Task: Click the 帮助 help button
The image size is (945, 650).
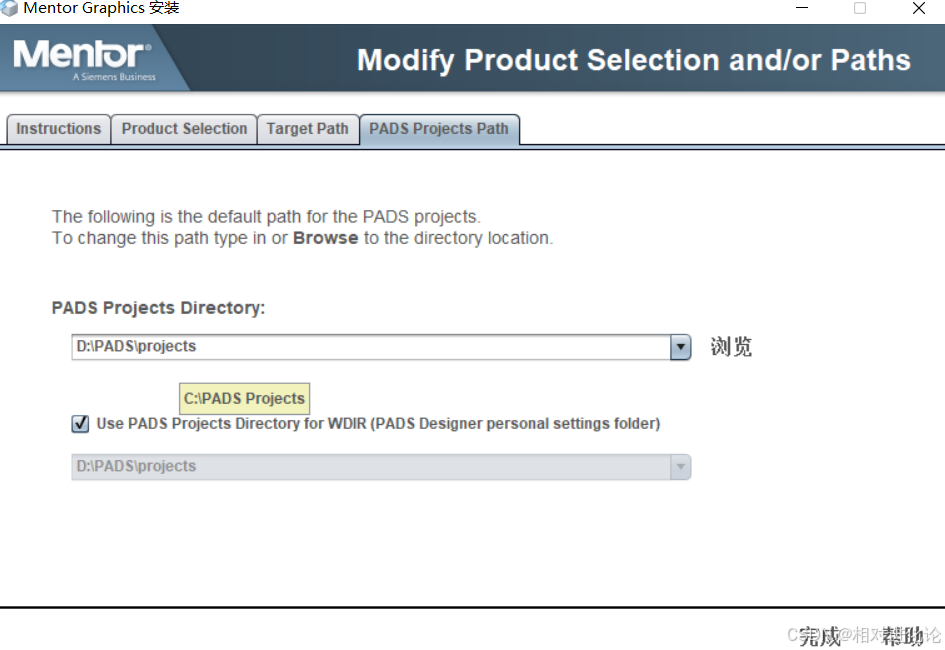Action: click(x=903, y=636)
